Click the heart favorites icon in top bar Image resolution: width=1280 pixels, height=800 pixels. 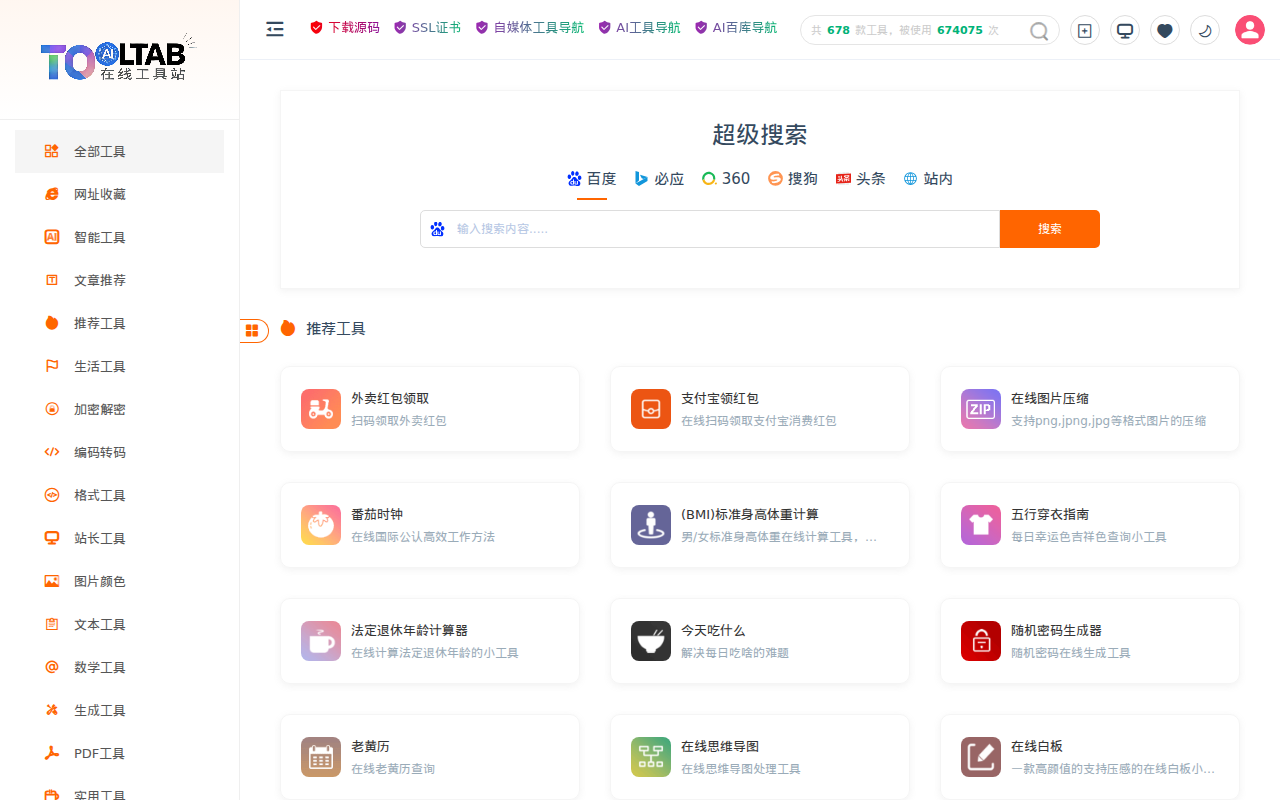click(x=1164, y=30)
